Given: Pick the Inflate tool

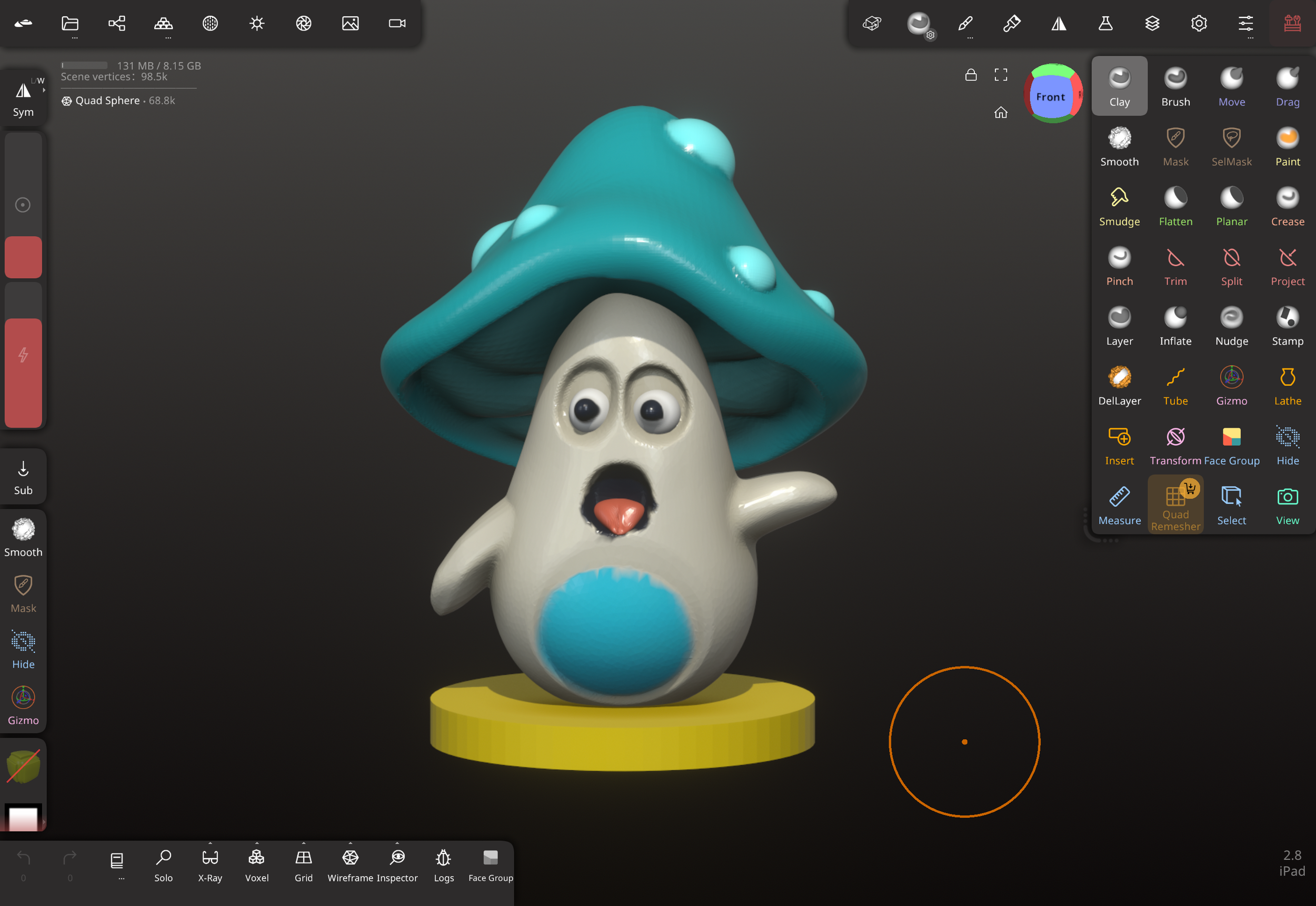Looking at the screenshot, I should point(1175,325).
